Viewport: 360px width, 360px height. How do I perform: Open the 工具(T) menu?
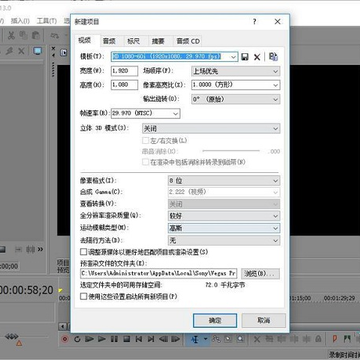click(46, 21)
